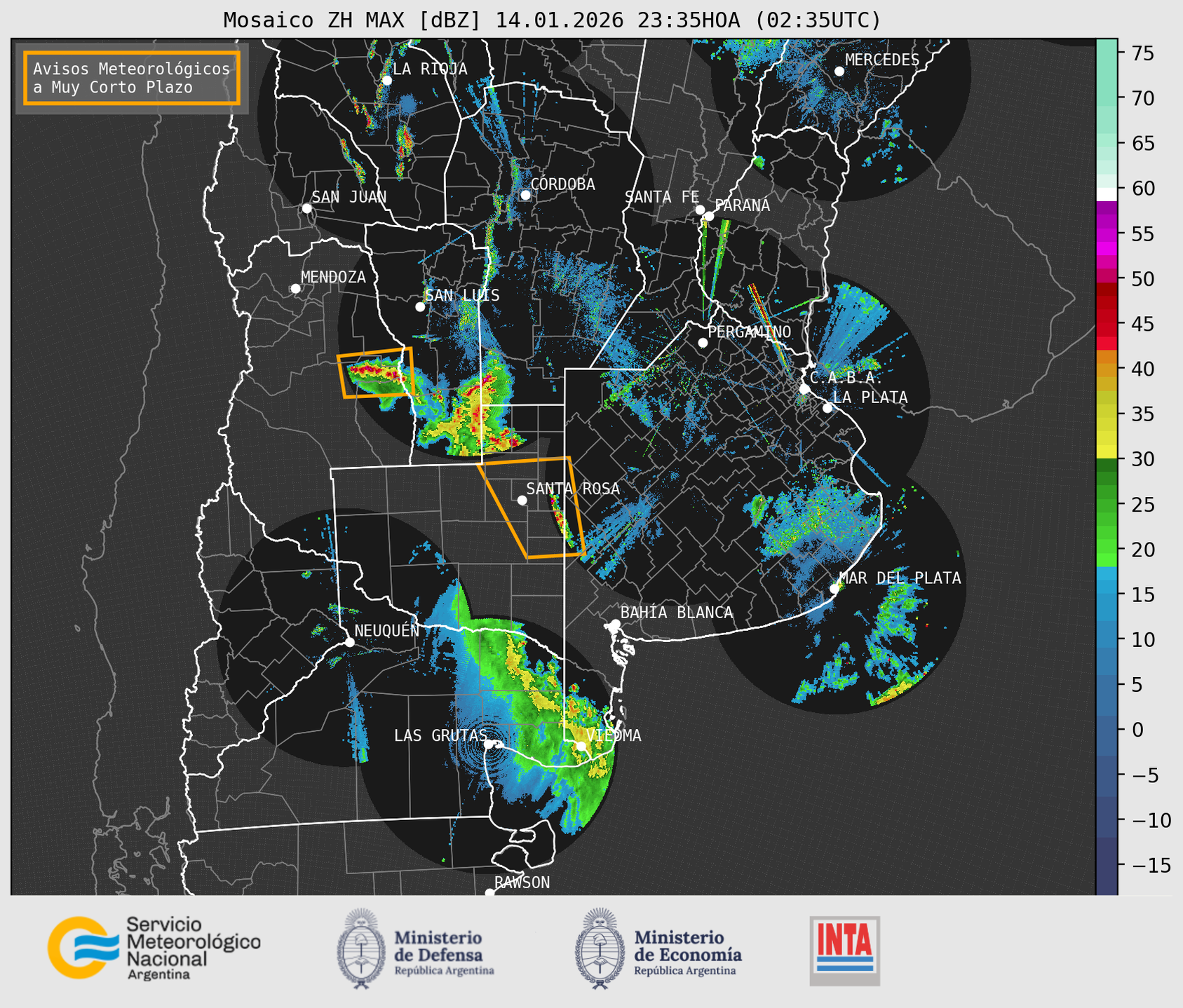Click the Ministerio de Defensa crest logo

coord(362,948)
